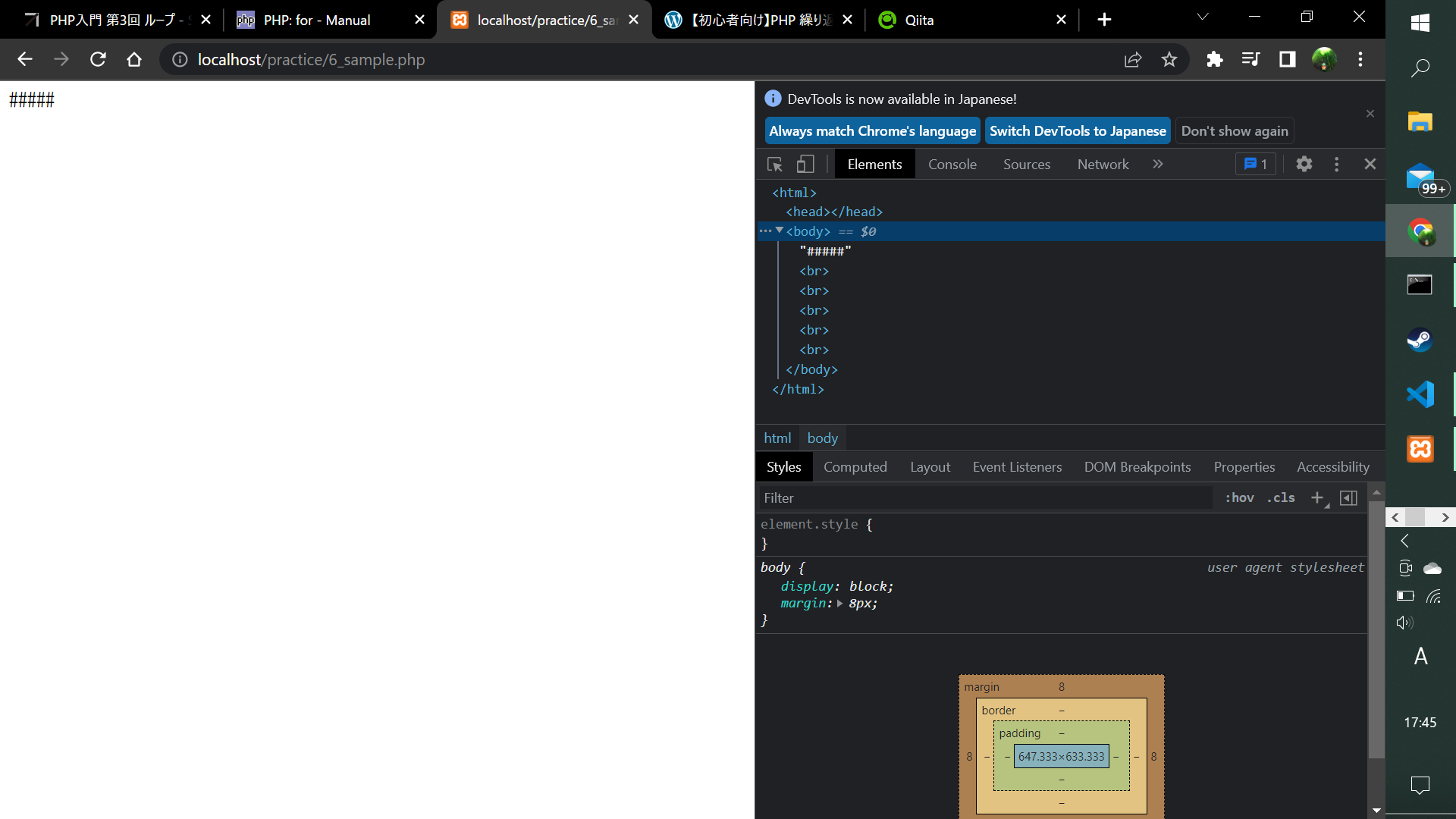Viewport: 1456px width, 819px height.
Task: Open Windows search in the taskbar
Action: coord(1420,68)
